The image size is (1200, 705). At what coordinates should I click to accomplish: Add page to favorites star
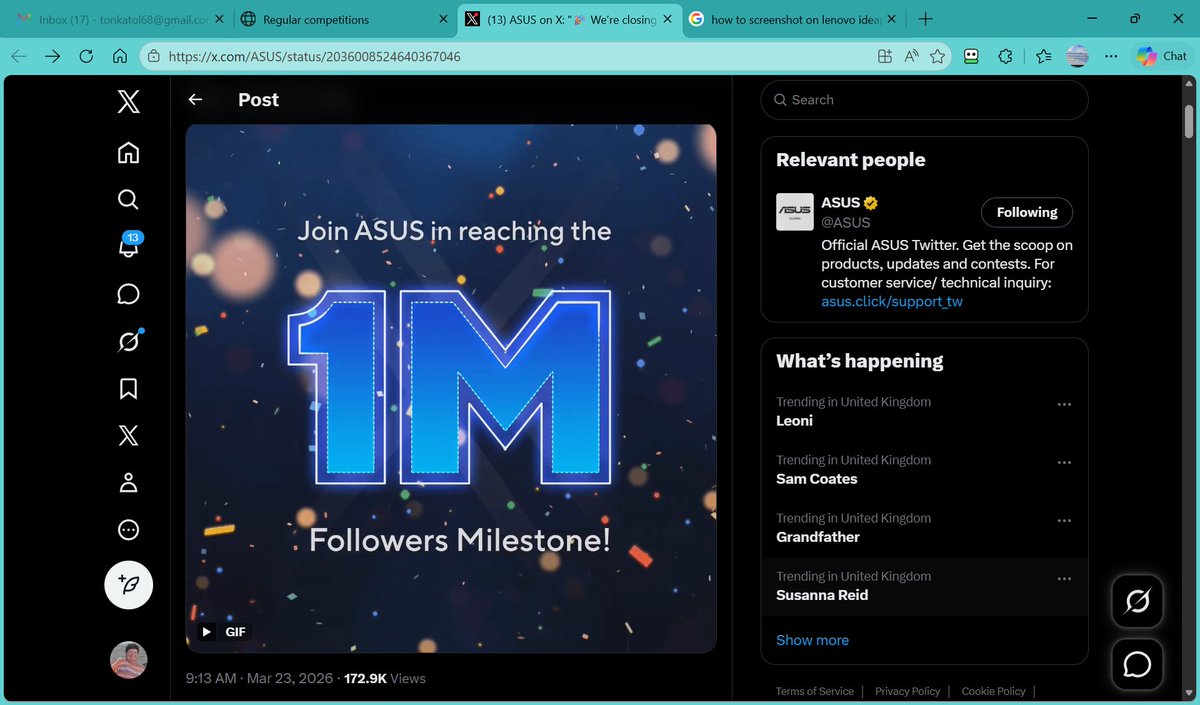pos(937,57)
